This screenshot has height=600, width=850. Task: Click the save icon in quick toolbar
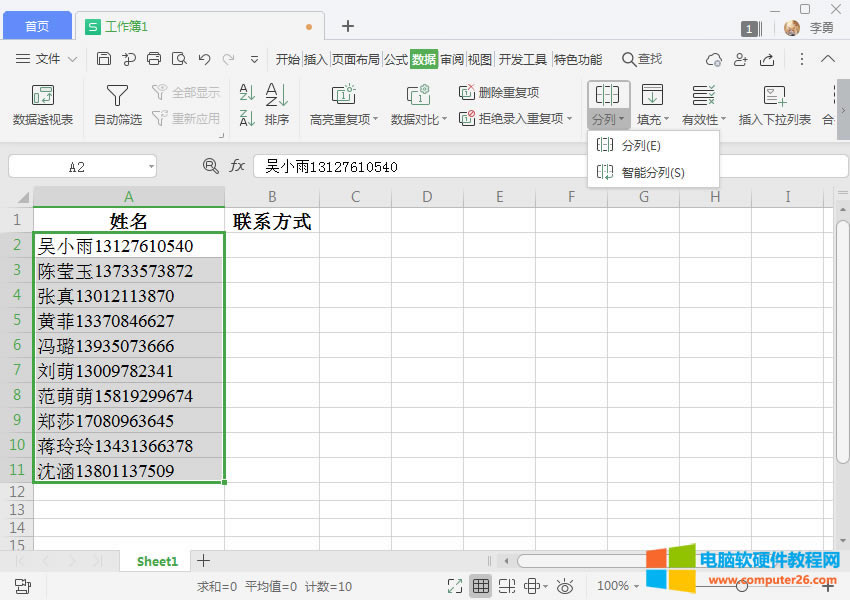tap(104, 60)
